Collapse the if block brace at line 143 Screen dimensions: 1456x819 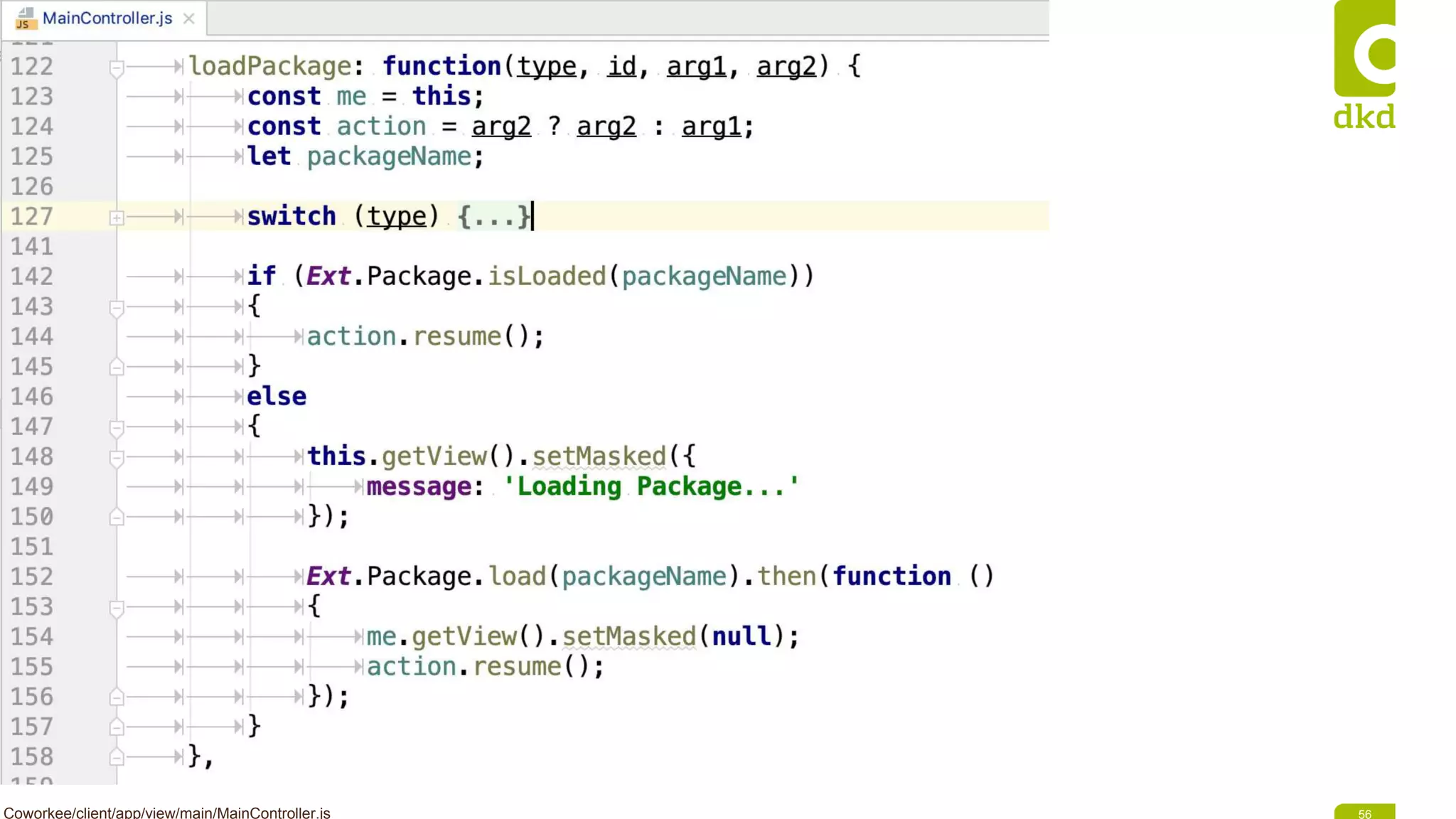[117, 308]
